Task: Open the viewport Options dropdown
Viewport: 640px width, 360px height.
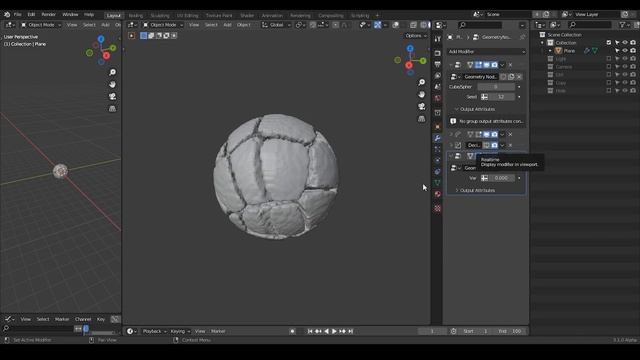Action: pos(416,36)
